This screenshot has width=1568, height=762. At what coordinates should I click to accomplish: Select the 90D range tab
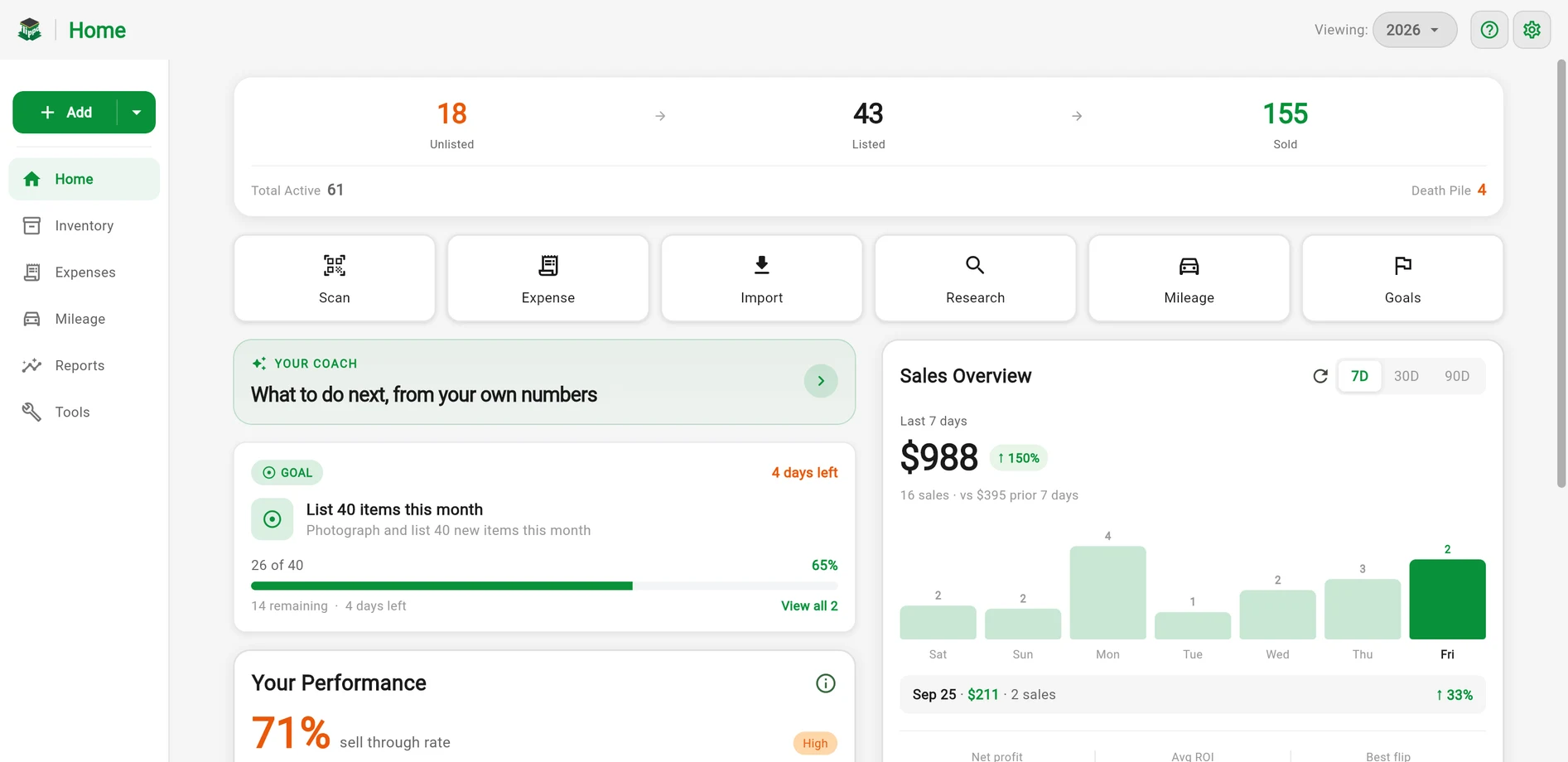point(1457,376)
